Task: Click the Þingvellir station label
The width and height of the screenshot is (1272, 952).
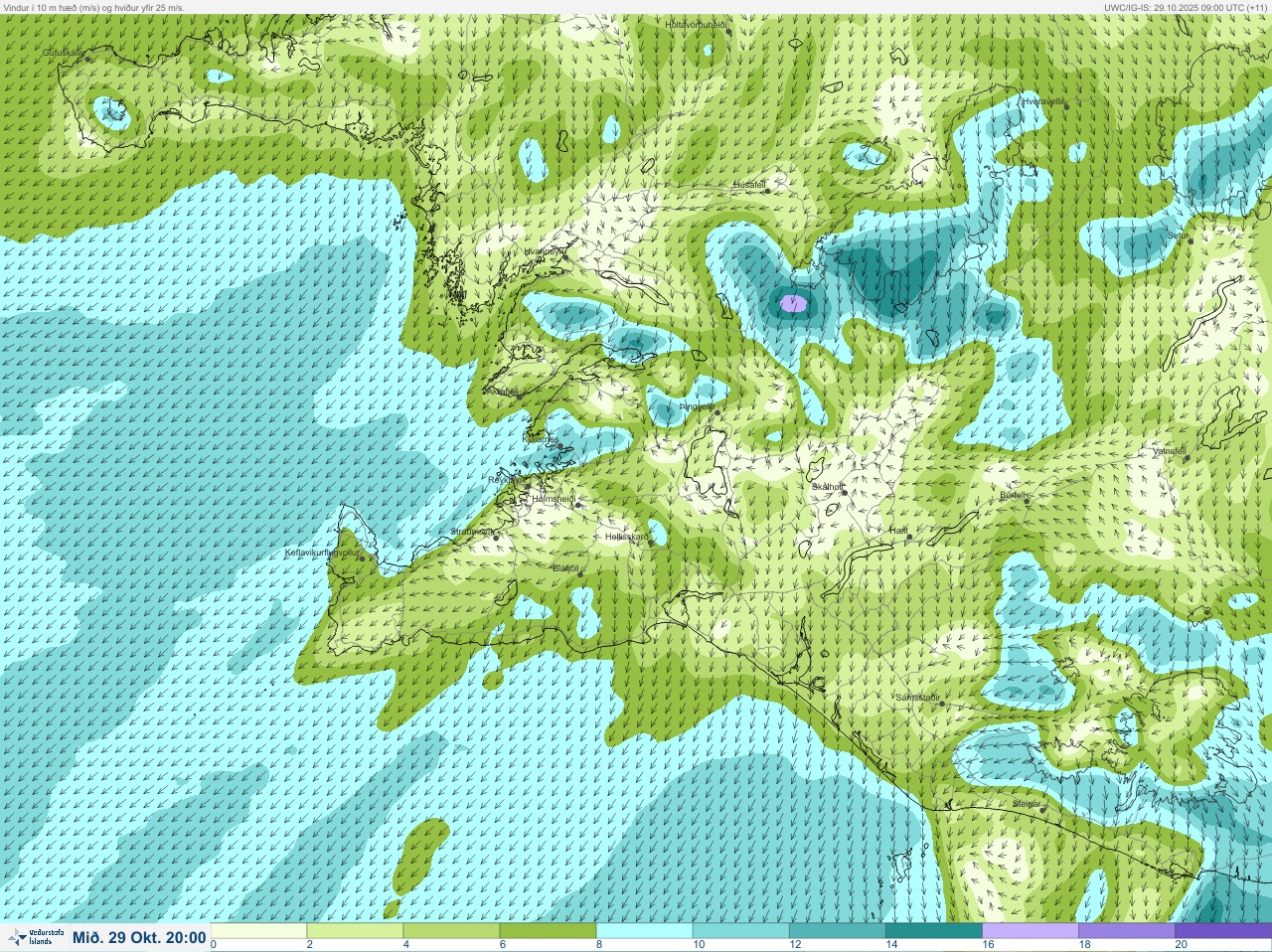Action: click(696, 406)
